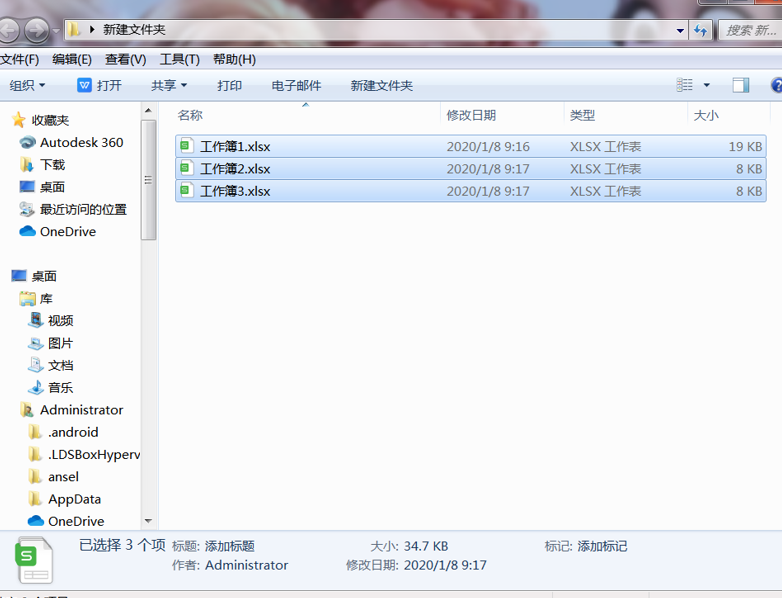Toggle the preview pane icon
Image resolution: width=782 pixels, height=598 pixels.
click(x=741, y=85)
